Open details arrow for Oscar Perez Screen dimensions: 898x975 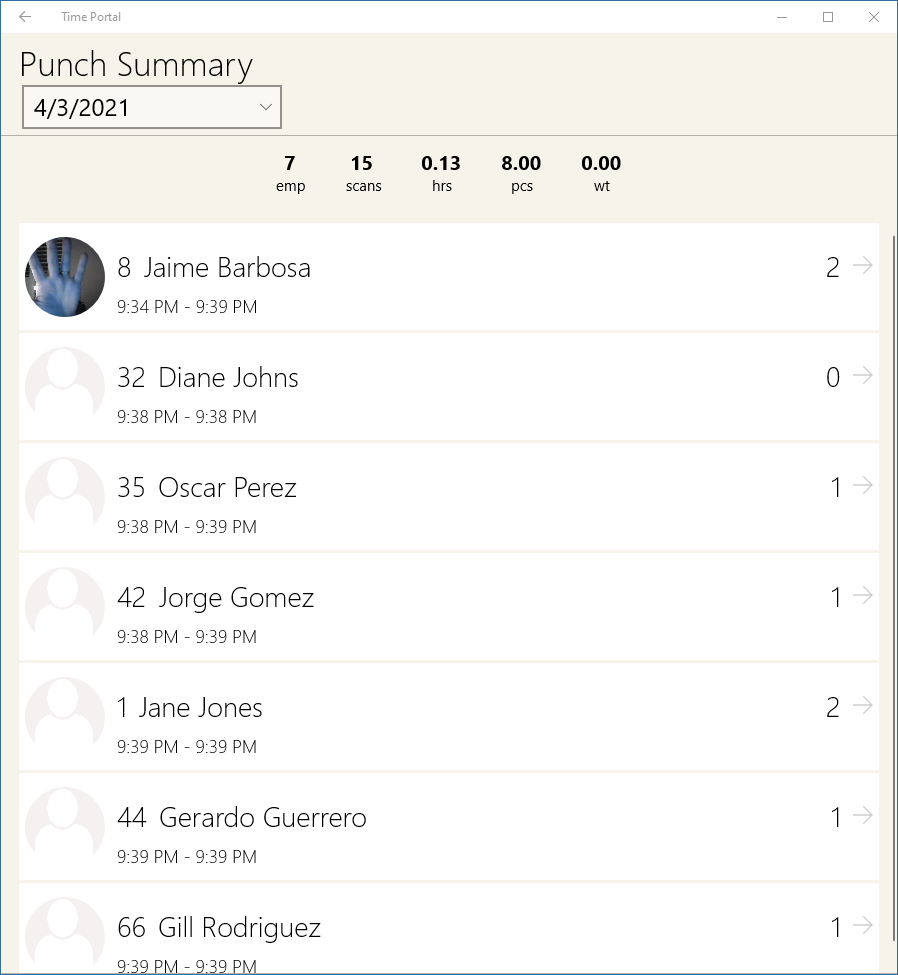863,486
